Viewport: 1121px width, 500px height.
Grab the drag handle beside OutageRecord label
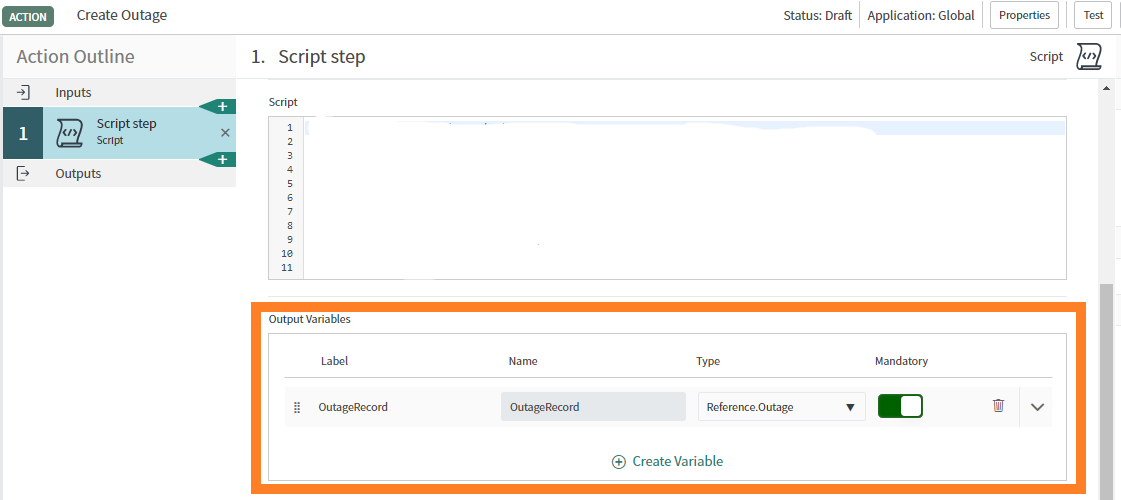[297, 407]
